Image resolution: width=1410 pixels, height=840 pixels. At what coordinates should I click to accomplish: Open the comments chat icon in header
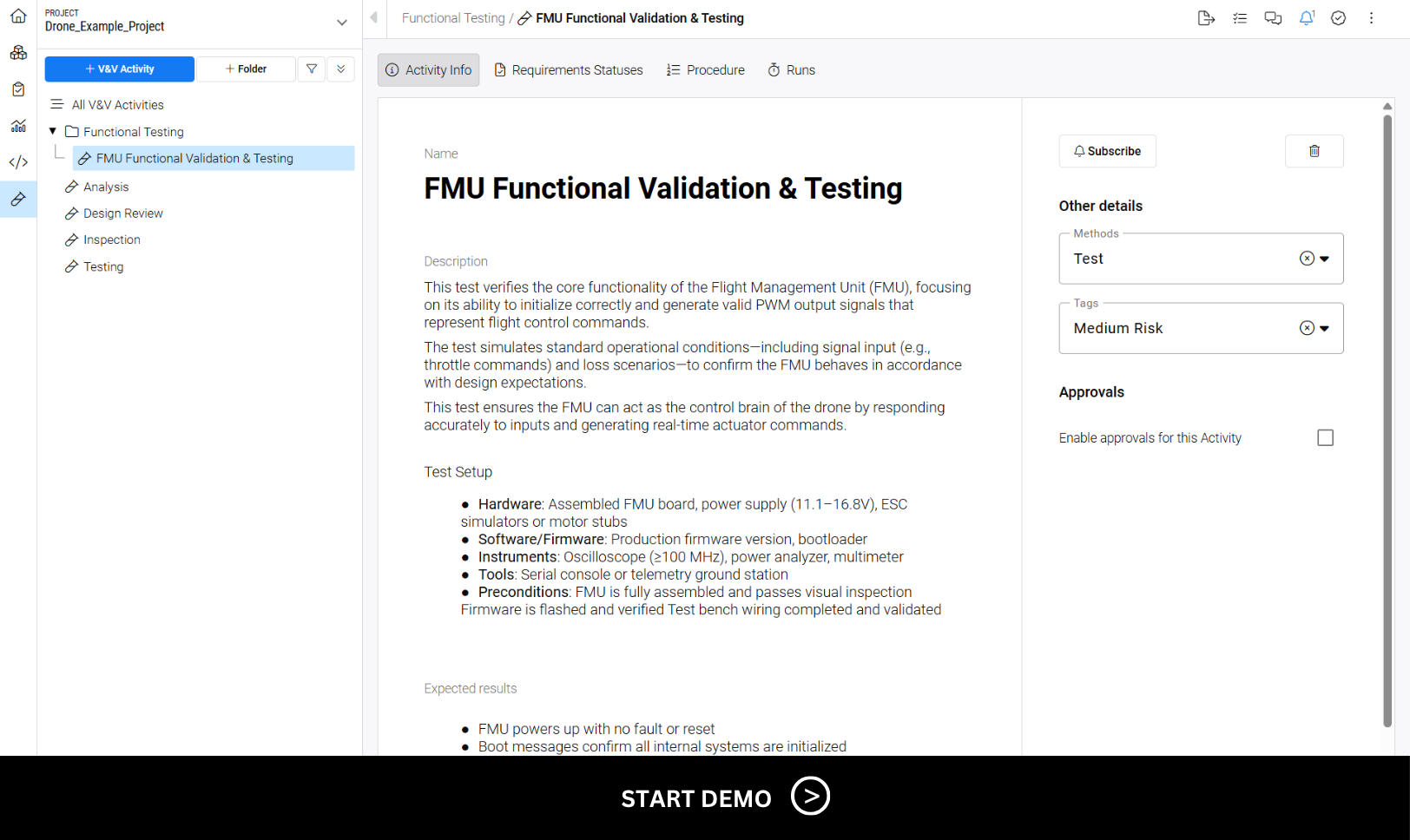click(x=1273, y=18)
